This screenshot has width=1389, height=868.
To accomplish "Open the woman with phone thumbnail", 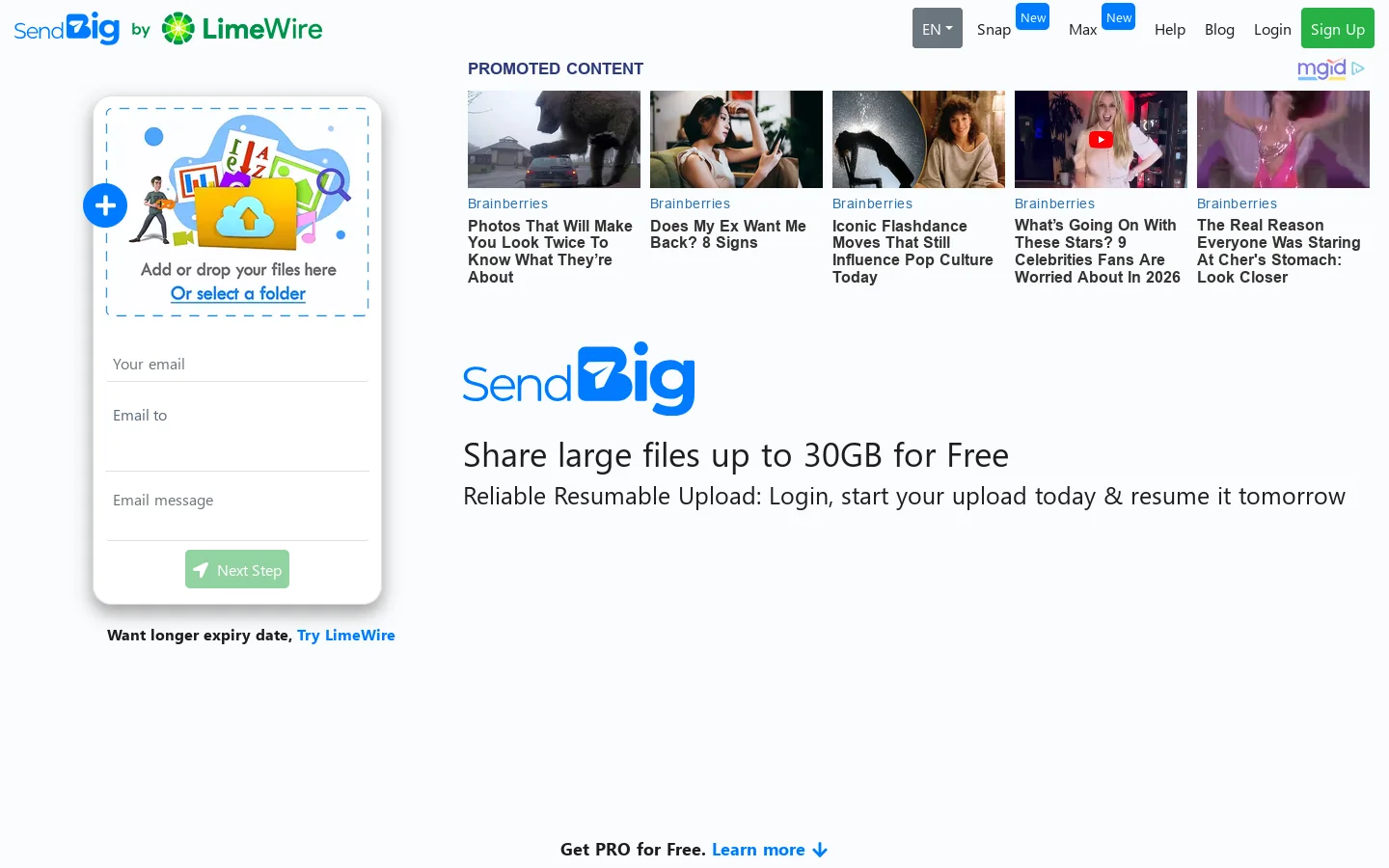I will [736, 139].
